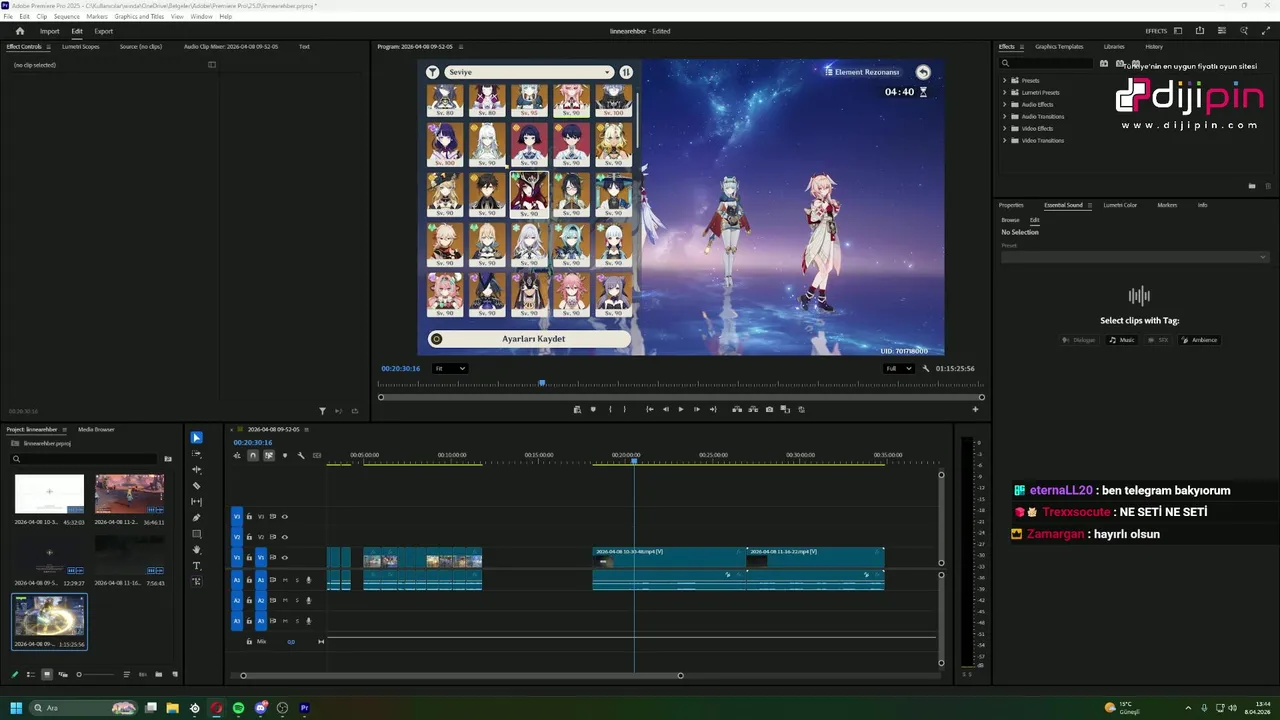Play the Program monitor
The image size is (1280, 720).
coord(681,409)
